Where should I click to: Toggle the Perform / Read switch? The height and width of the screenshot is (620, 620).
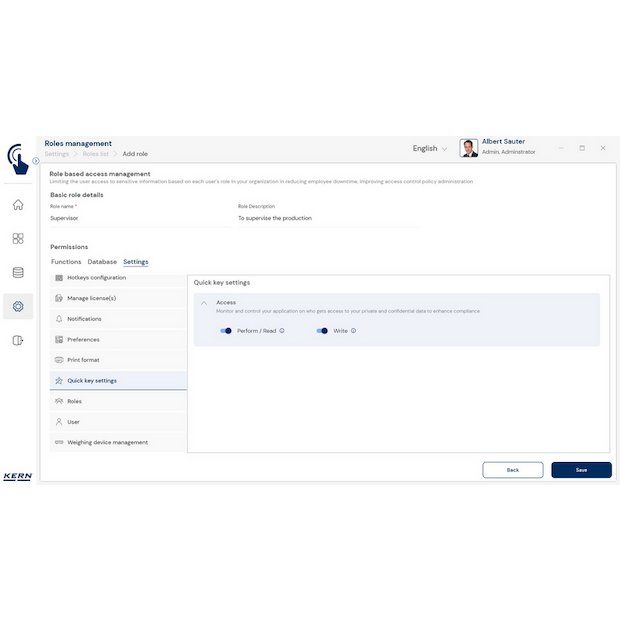pyautogui.click(x=226, y=330)
